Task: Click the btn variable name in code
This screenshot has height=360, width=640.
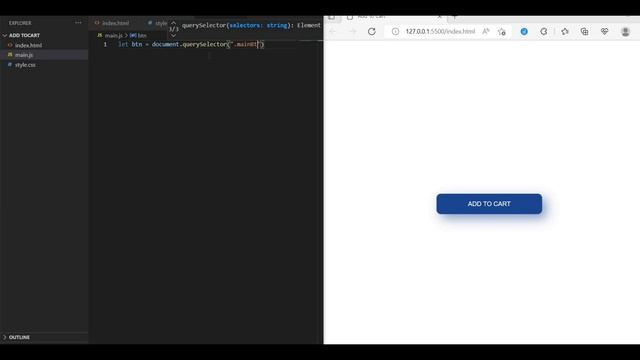Action: click(137, 44)
